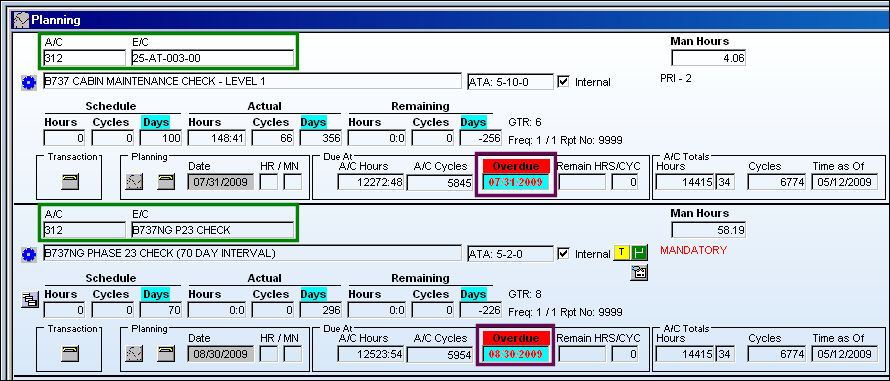Screen dimensions: 890x381
Task: Click the MANDATORY label in red
Action: pos(693,250)
